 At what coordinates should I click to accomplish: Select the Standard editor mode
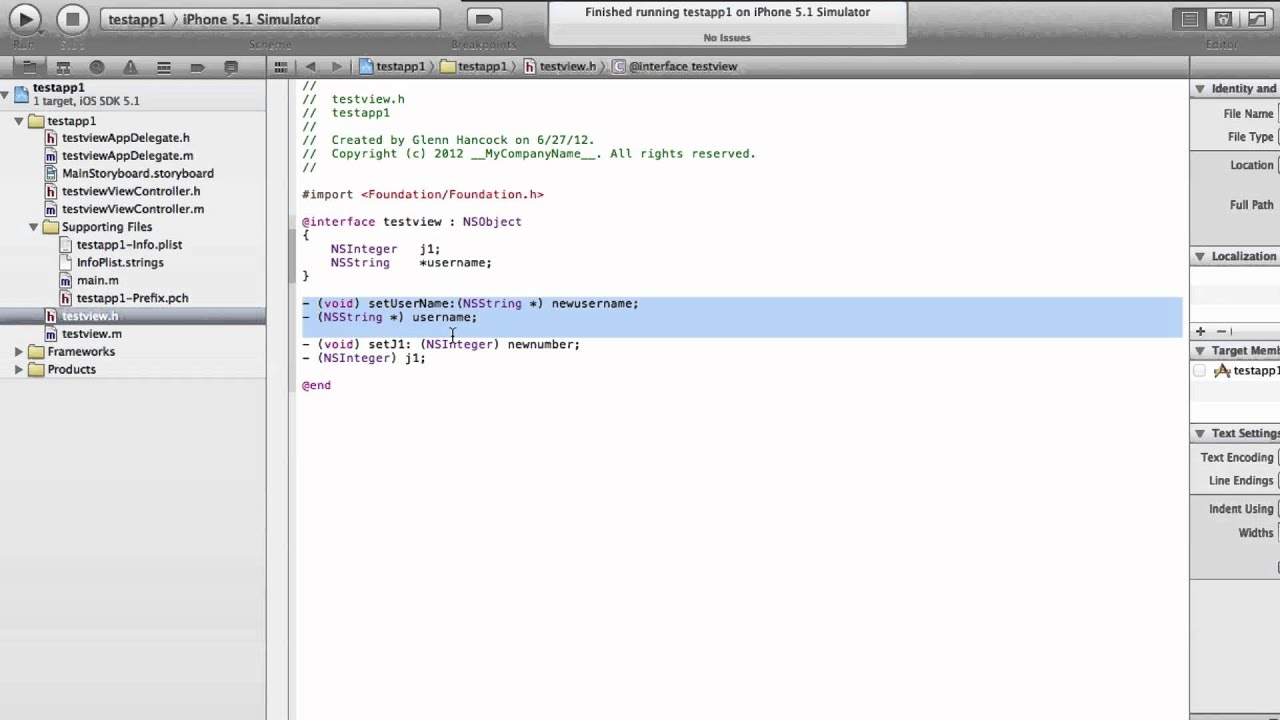click(1190, 19)
